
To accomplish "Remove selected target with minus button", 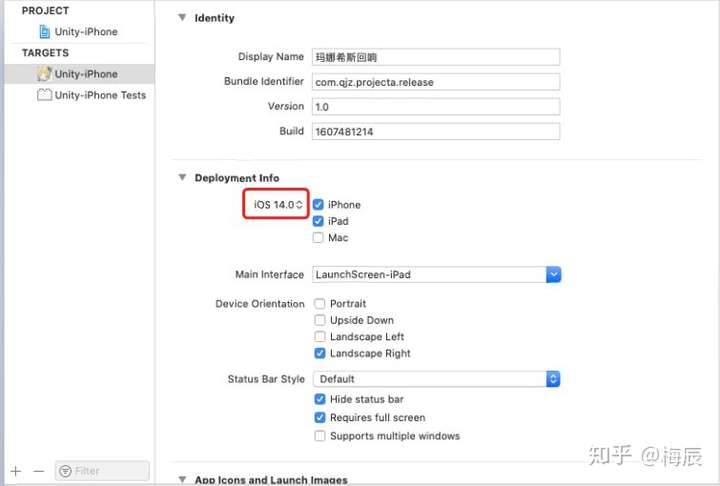I will click(x=39, y=471).
